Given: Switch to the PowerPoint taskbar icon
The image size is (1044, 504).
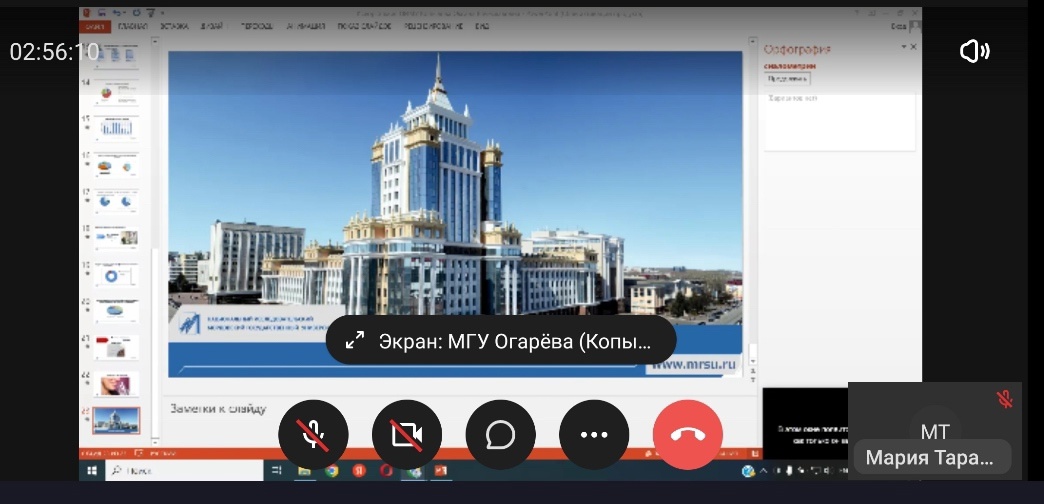Looking at the screenshot, I should click(x=440, y=470).
